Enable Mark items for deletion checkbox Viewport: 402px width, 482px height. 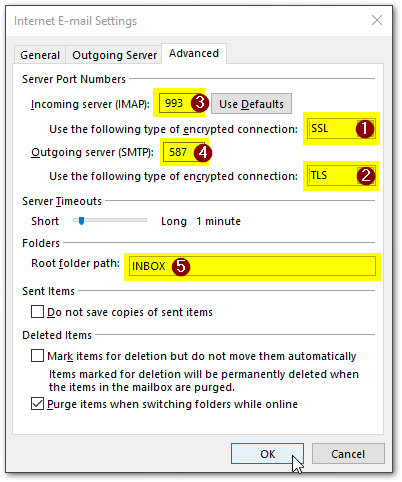tap(37, 355)
